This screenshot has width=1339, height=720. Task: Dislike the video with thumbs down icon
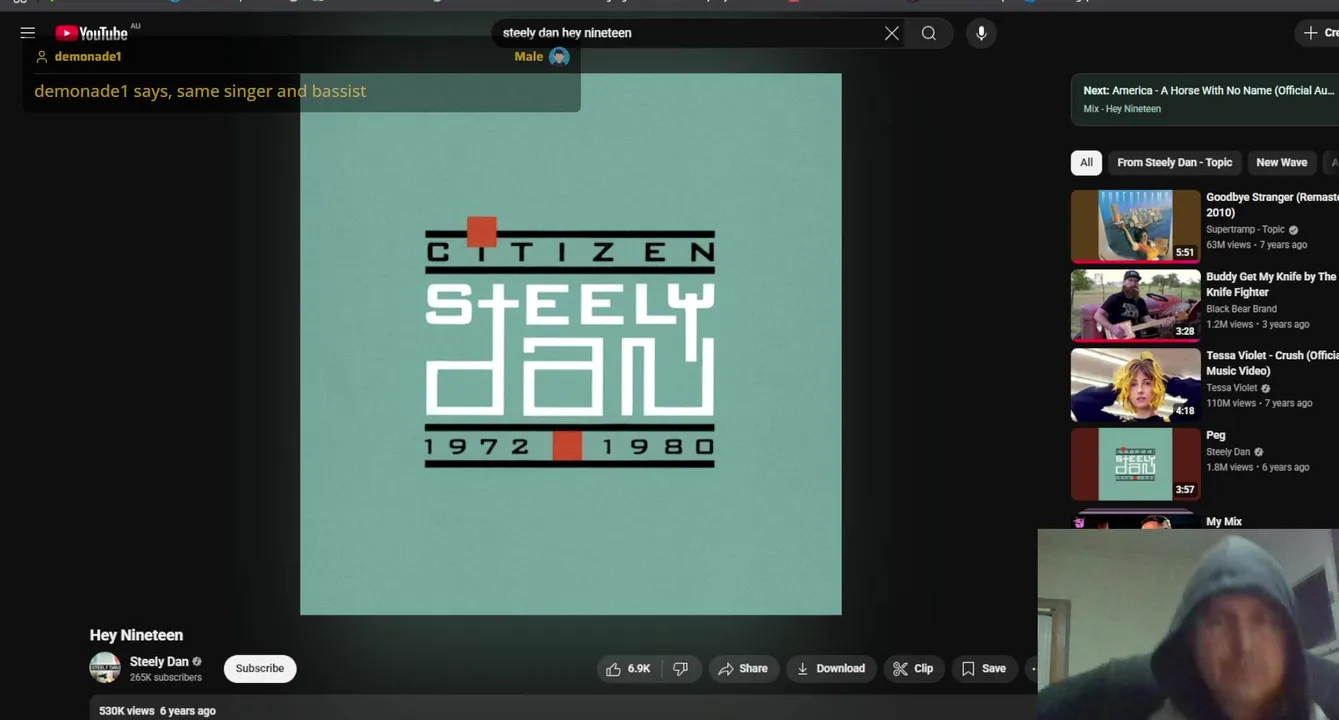point(681,669)
